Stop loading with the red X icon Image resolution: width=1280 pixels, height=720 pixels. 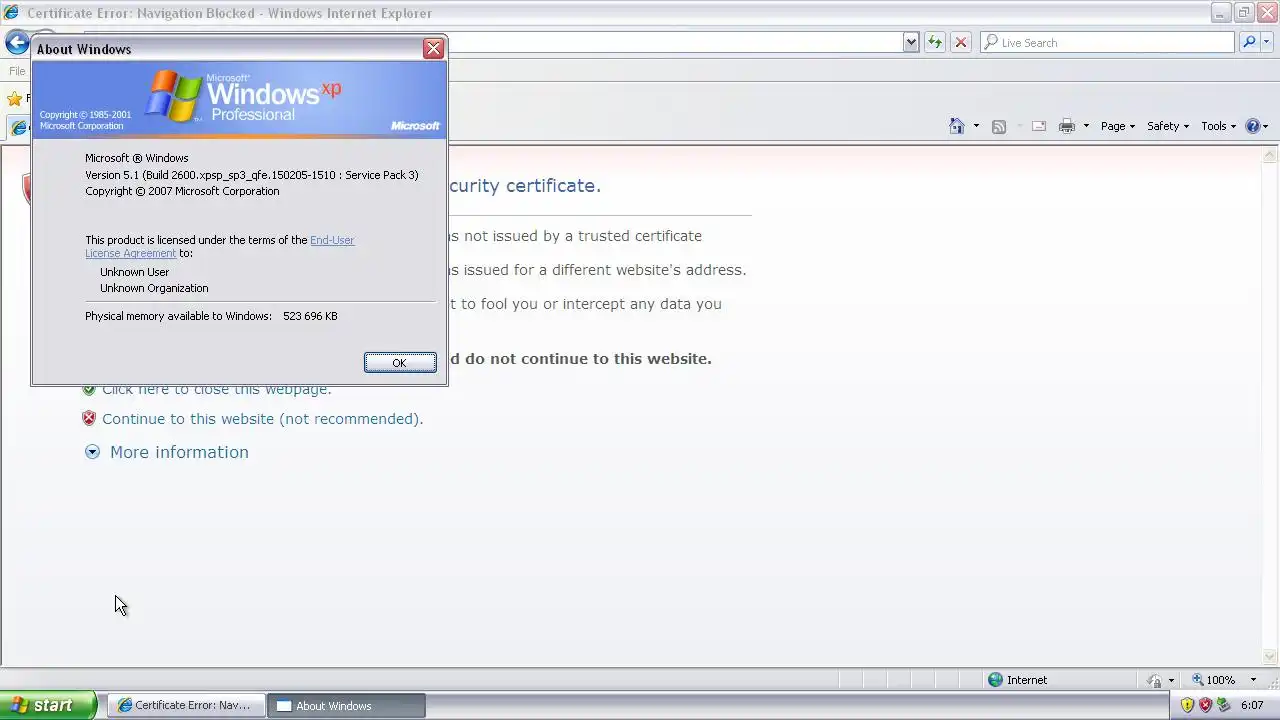coord(961,42)
